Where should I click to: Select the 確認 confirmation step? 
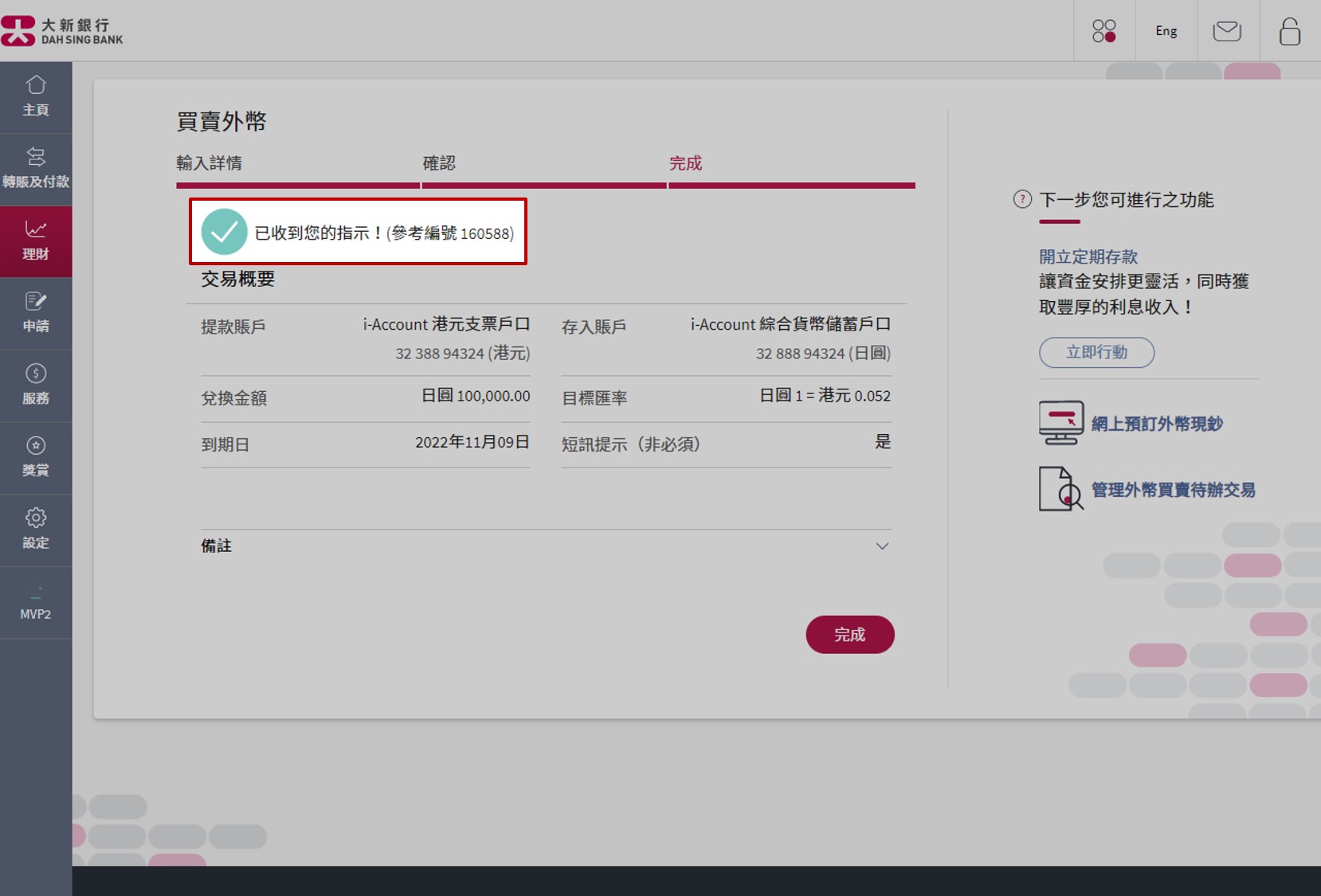tap(439, 162)
